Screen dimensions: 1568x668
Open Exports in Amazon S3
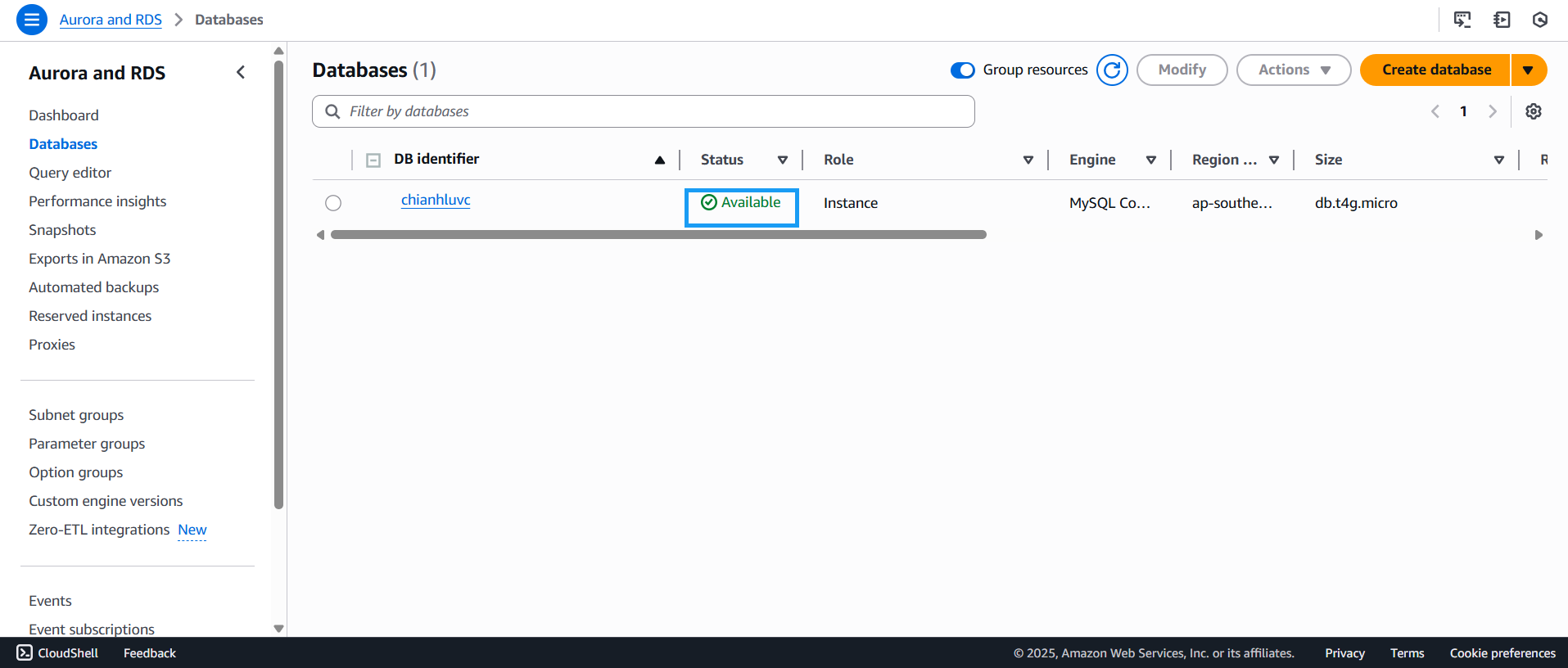[99, 259]
